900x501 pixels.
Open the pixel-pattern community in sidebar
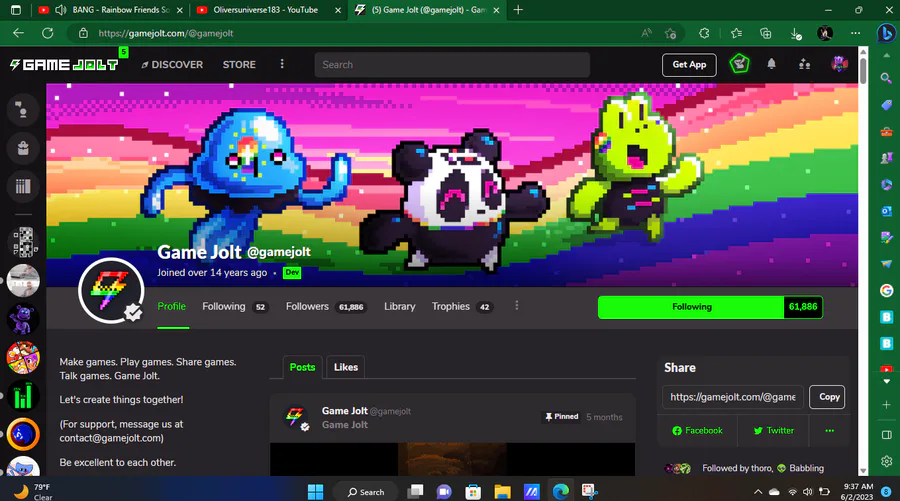[23, 242]
